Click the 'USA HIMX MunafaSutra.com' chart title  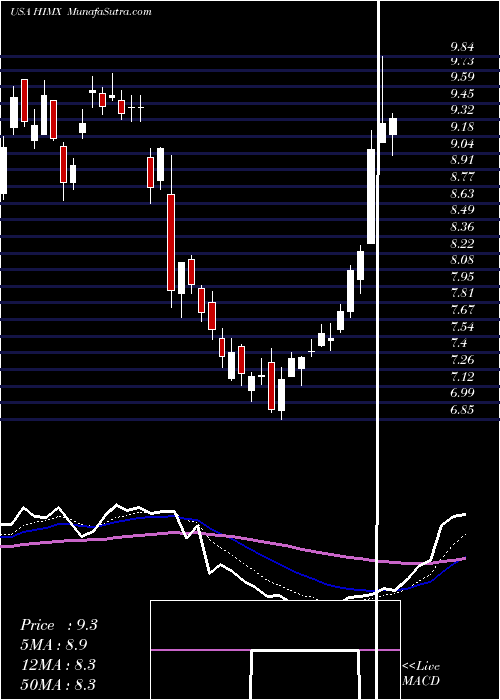tap(81, 12)
